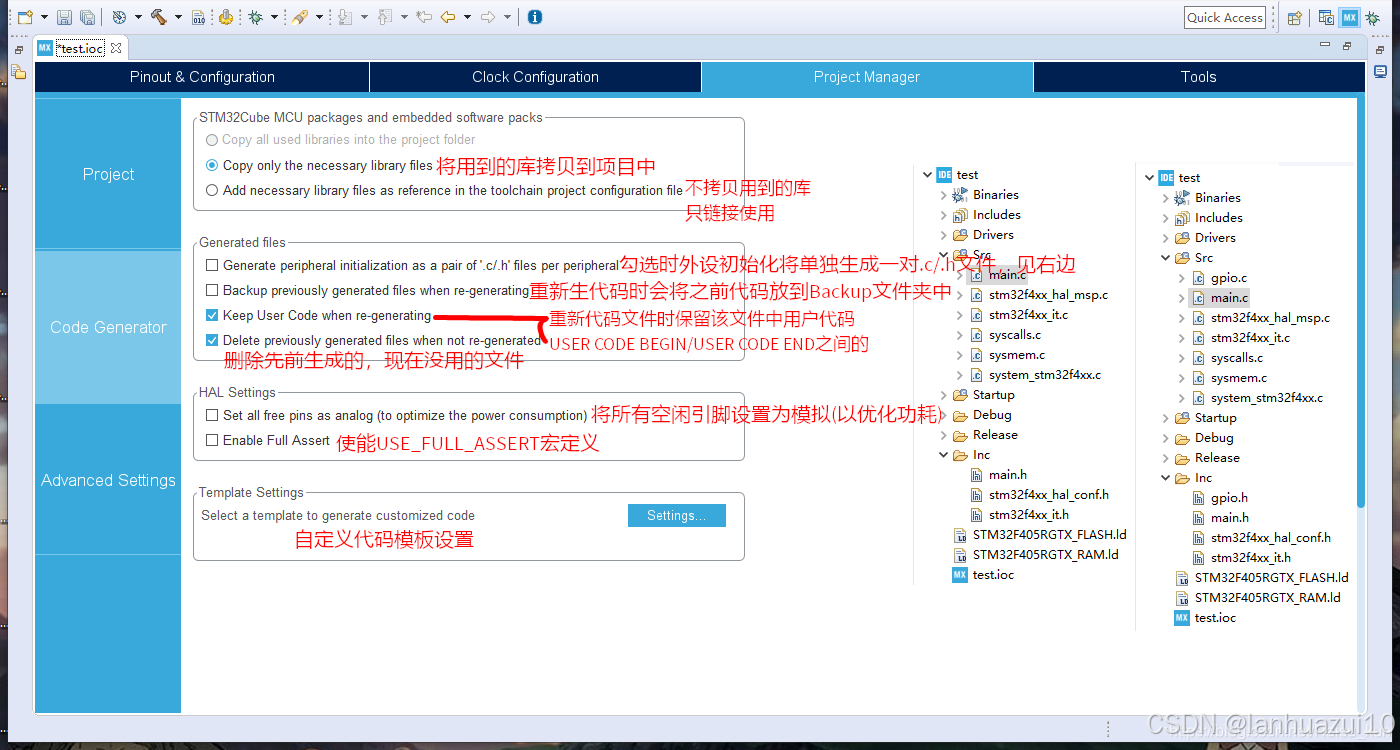This screenshot has width=1400, height=750.
Task: Build the project with hammer icon
Action: coord(159,17)
